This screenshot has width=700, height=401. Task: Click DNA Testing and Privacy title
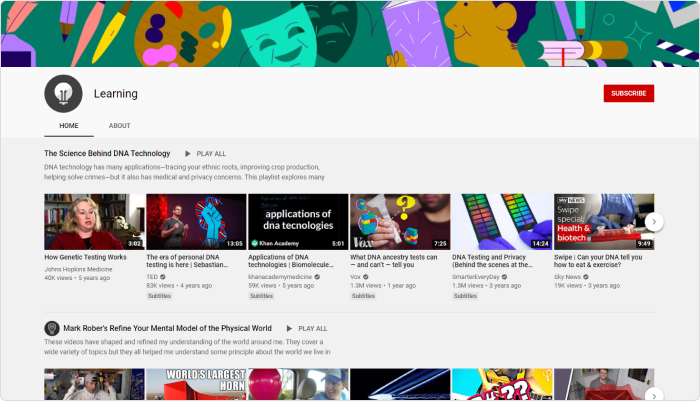coord(492,261)
